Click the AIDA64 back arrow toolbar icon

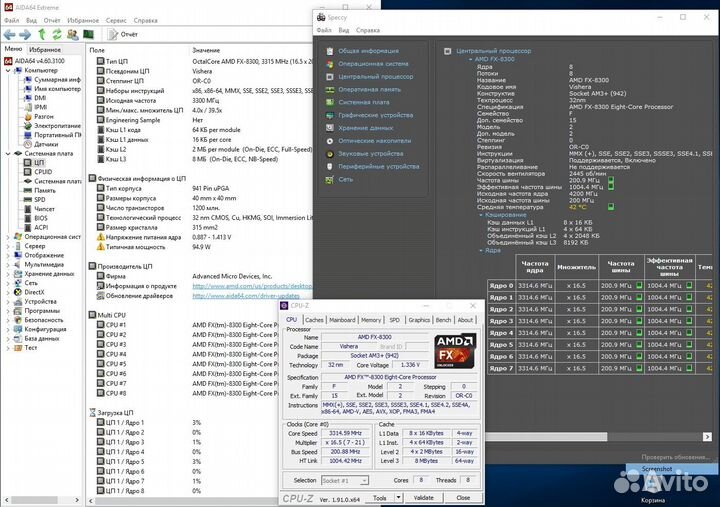(9, 34)
